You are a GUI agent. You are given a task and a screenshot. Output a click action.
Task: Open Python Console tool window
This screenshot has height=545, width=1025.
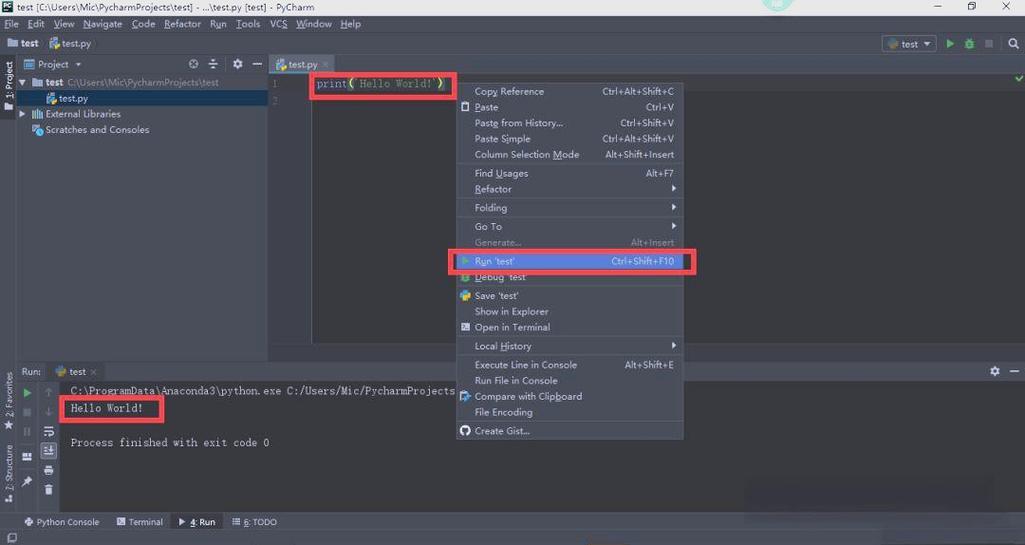pos(61,522)
